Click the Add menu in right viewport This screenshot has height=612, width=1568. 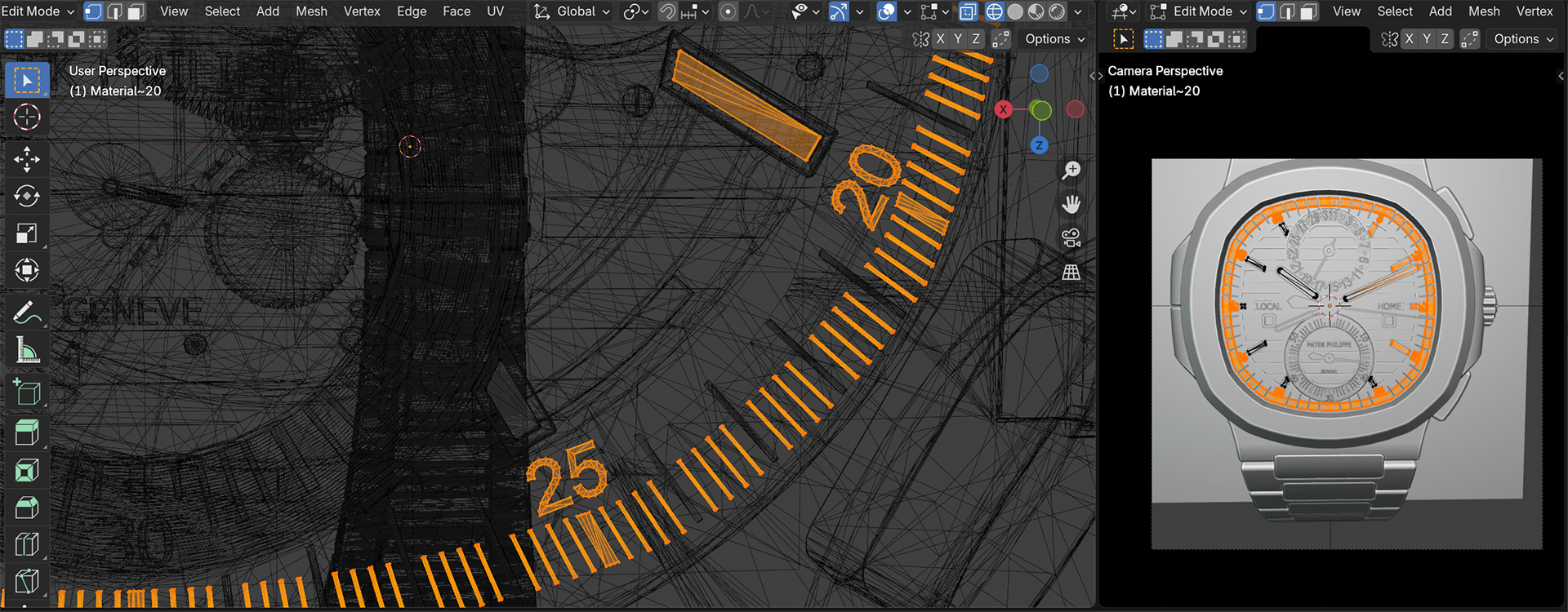pos(1440,11)
